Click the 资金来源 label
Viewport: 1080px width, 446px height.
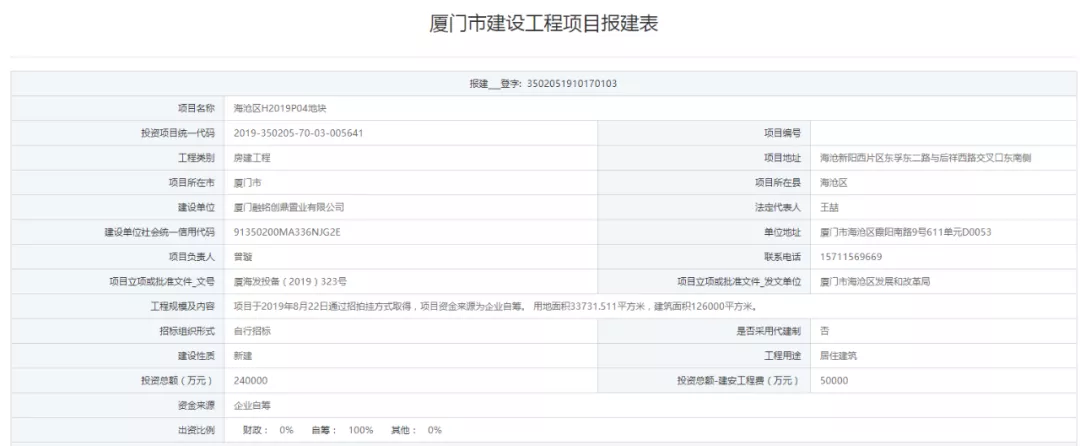(x=196, y=405)
